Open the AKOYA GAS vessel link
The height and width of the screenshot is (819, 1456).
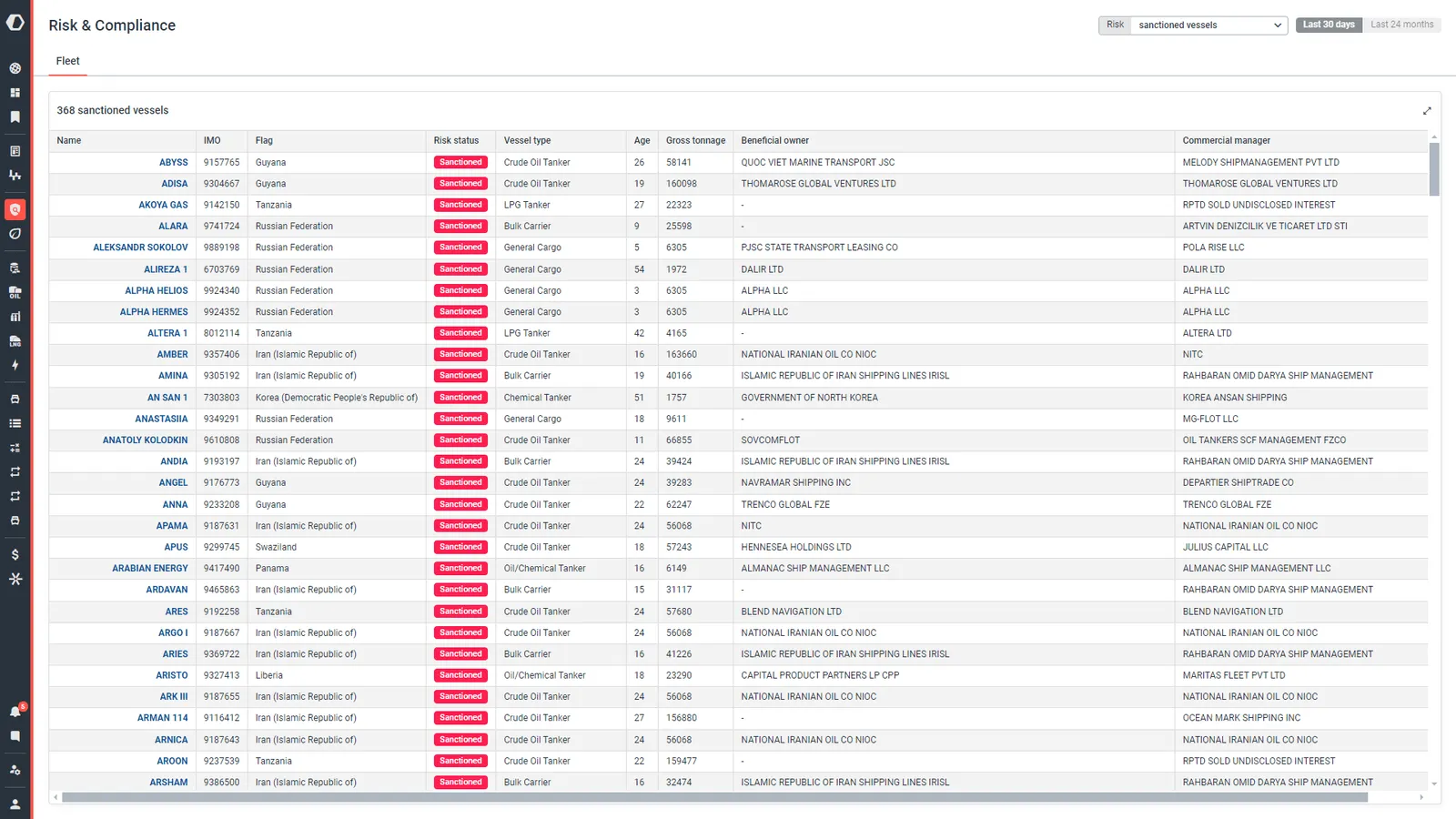(x=164, y=206)
